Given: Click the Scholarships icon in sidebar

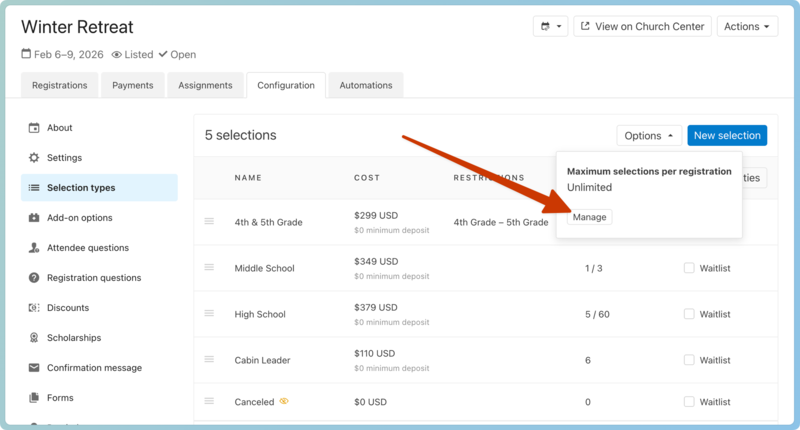Looking at the screenshot, I should pyautogui.click(x=34, y=338).
